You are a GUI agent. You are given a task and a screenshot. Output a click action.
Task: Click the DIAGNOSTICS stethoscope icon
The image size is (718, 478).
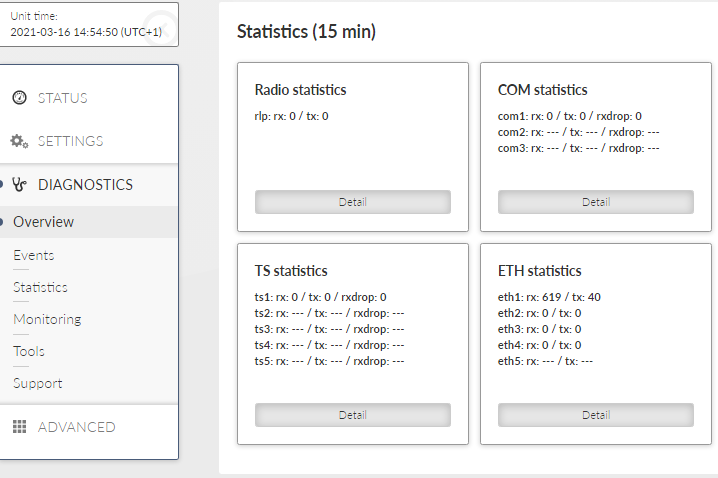point(19,185)
